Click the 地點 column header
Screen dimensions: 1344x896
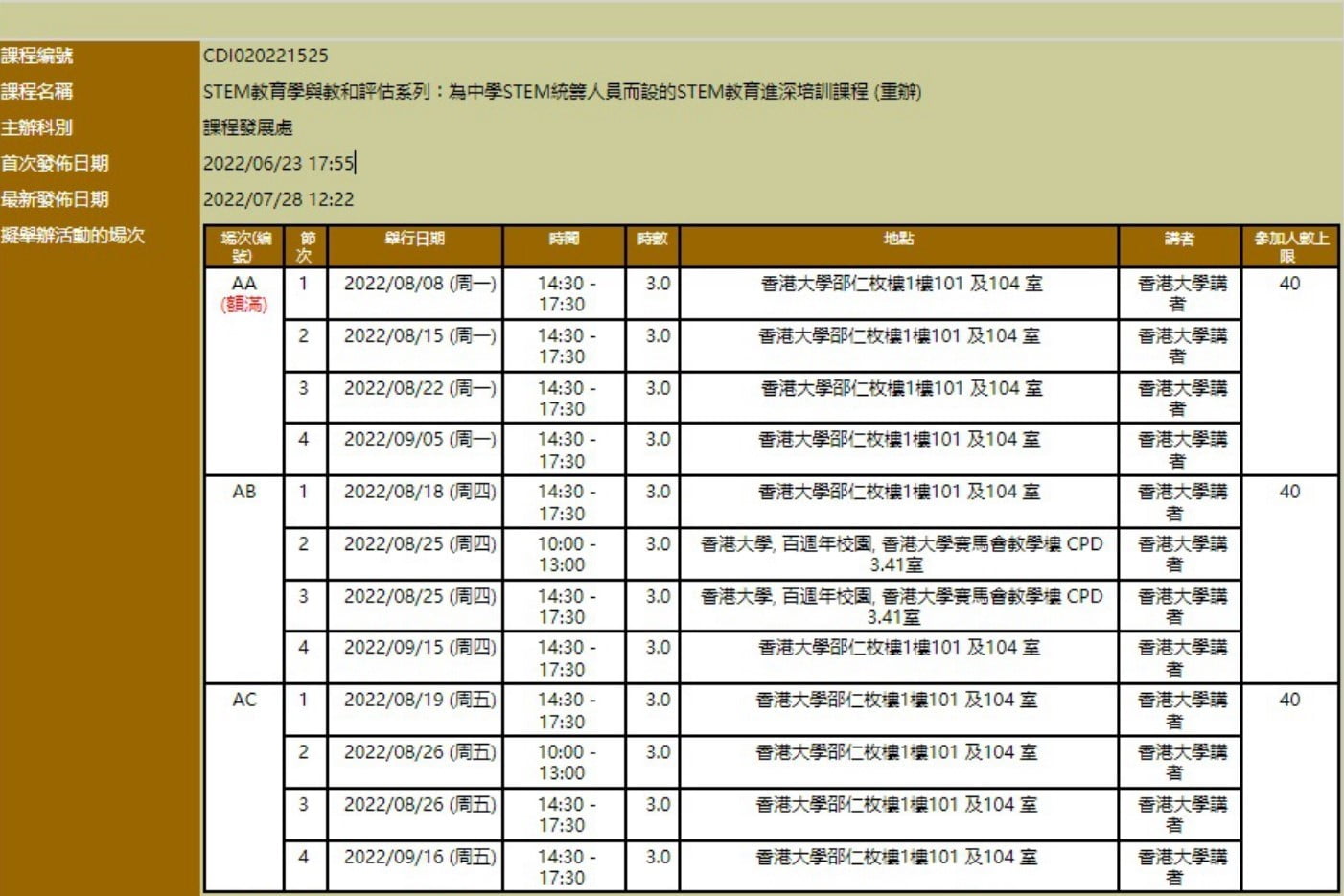tap(898, 239)
